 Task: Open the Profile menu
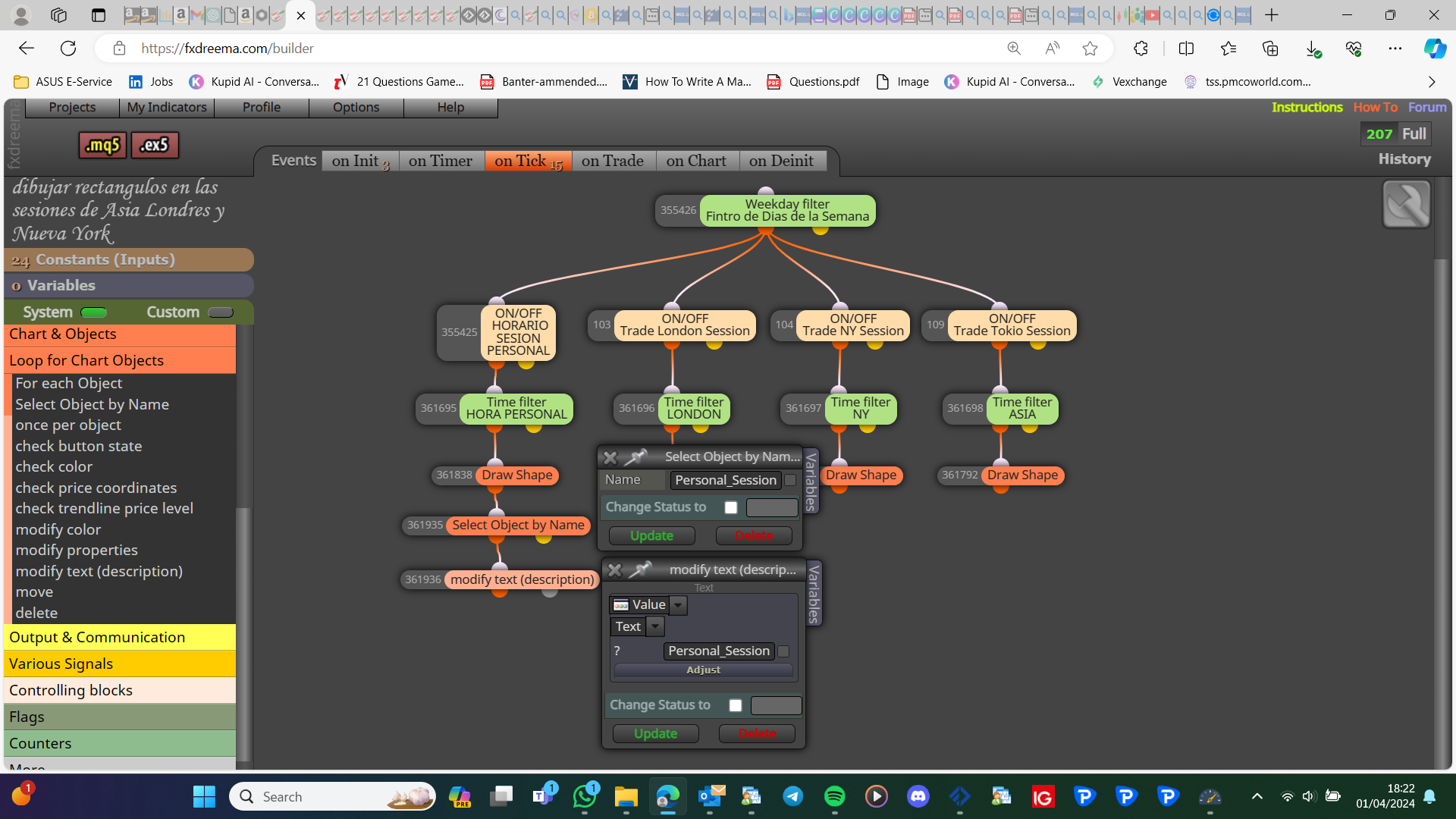coord(262,108)
